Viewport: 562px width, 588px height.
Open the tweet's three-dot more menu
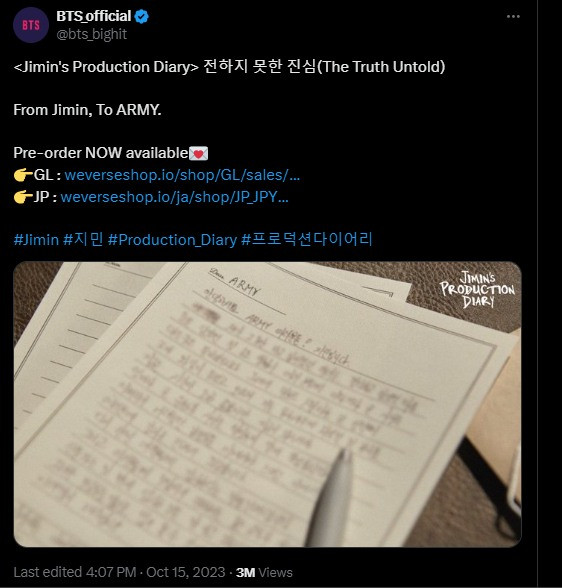(513, 16)
